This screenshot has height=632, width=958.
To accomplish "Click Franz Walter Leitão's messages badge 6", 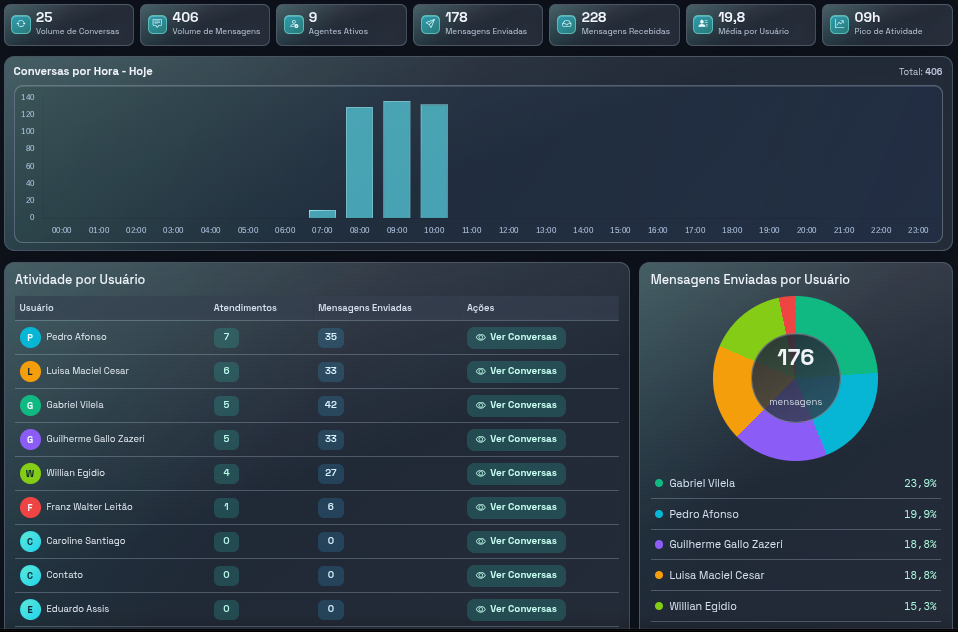I will (331, 507).
